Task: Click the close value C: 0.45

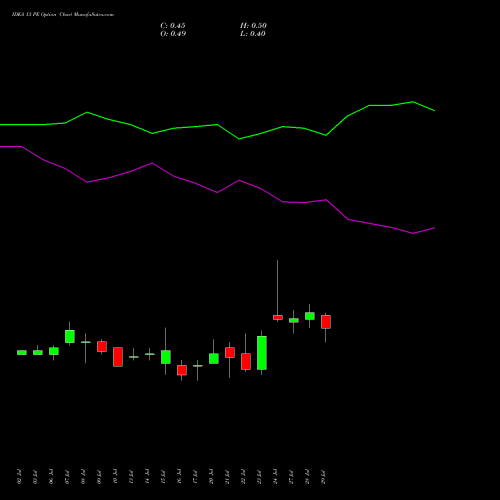Action: pos(173,26)
